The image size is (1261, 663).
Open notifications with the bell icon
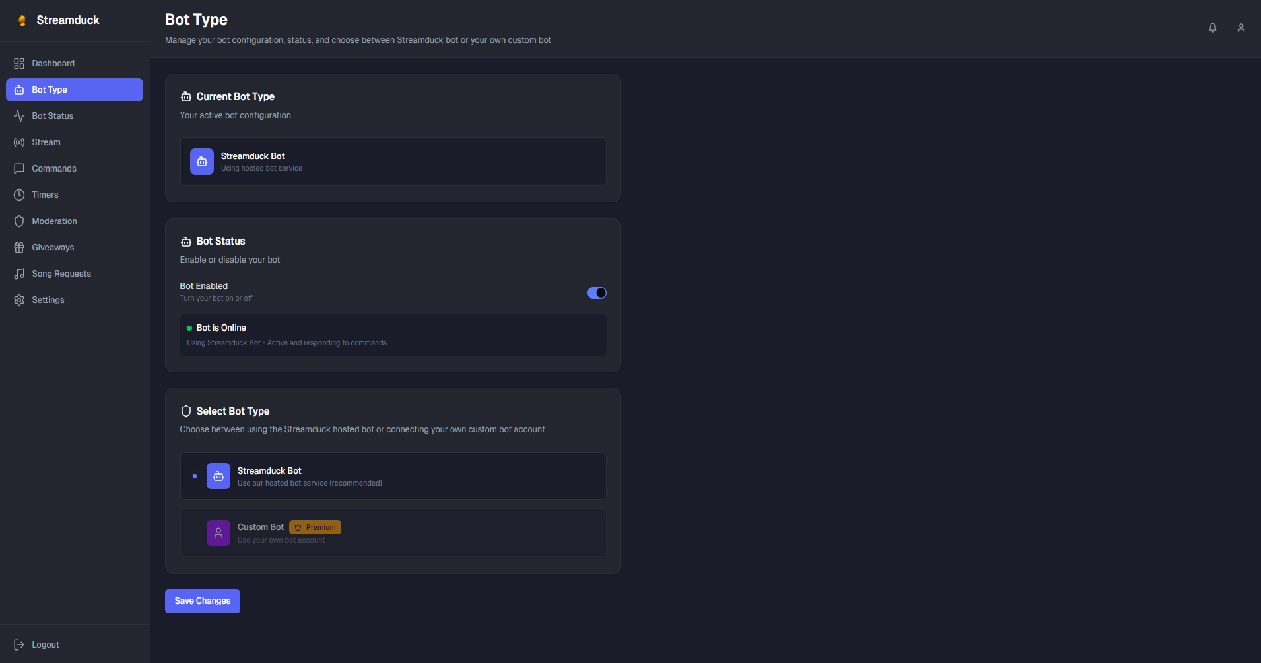(1212, 28)
